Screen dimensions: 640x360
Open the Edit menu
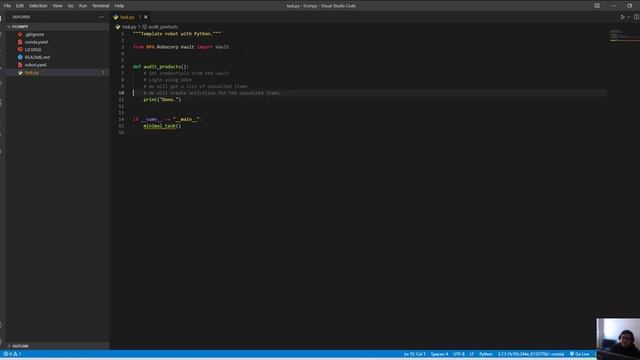point(20,6)
